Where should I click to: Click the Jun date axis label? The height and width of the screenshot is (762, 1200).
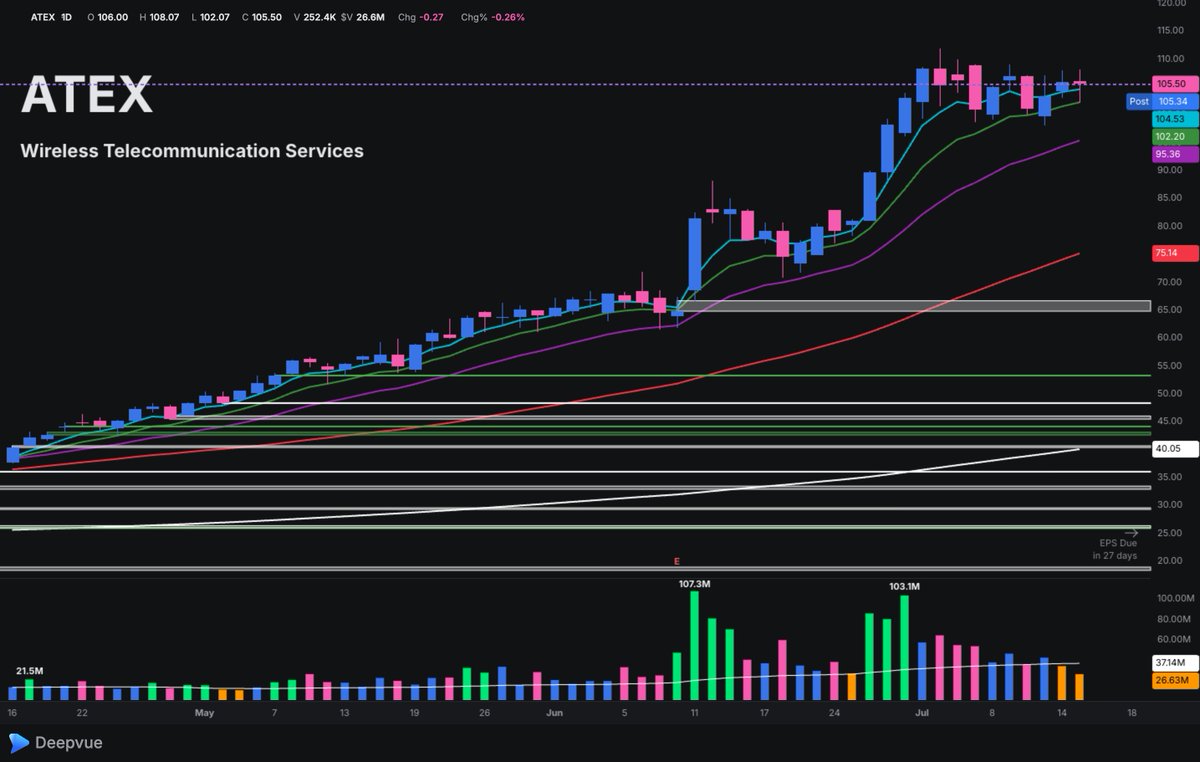click(556, 713)
